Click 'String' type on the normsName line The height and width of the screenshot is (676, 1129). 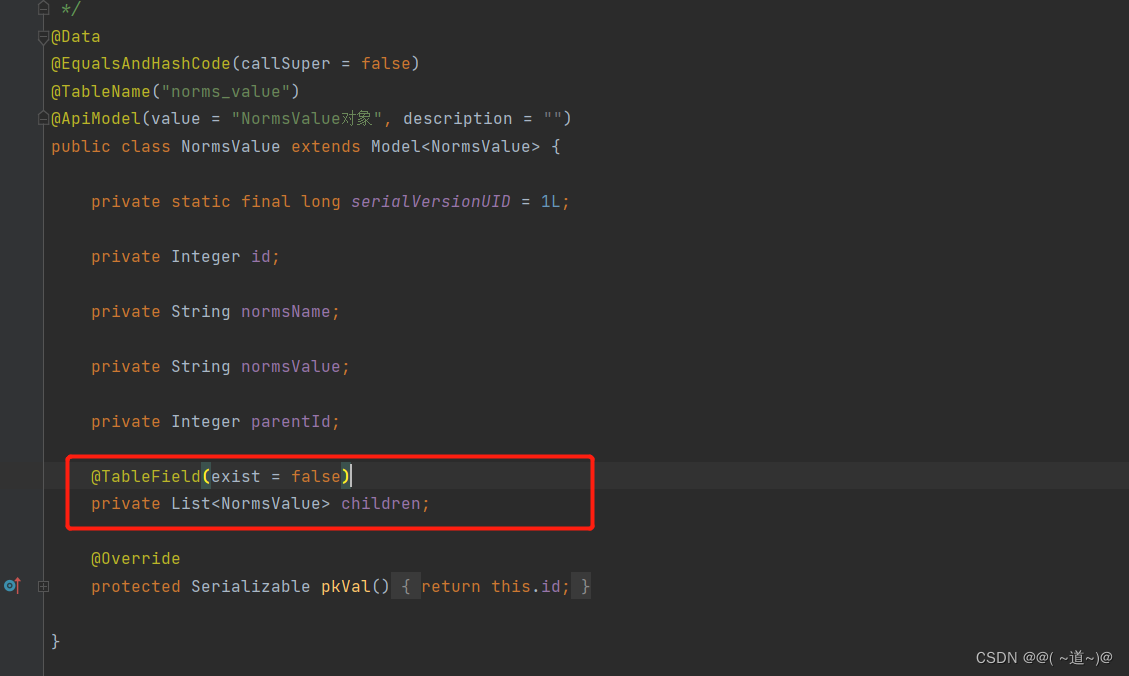200,312
